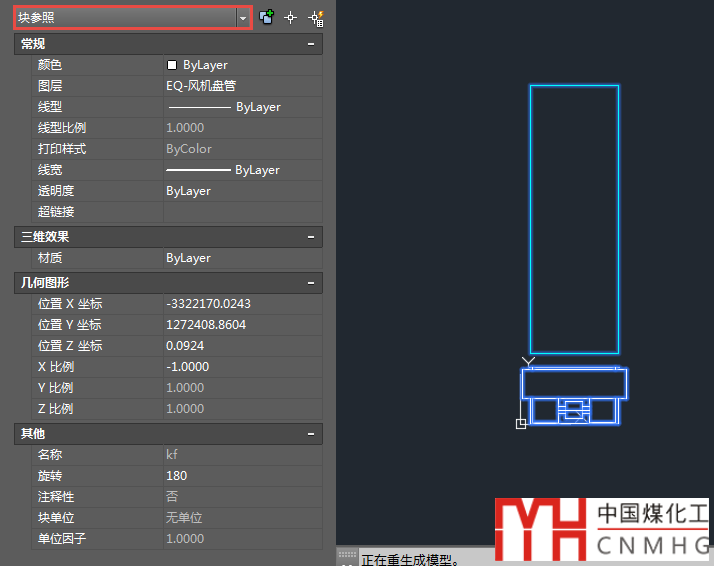
Task: Click the square grip of the selected block
Action: tap(520, 424)
